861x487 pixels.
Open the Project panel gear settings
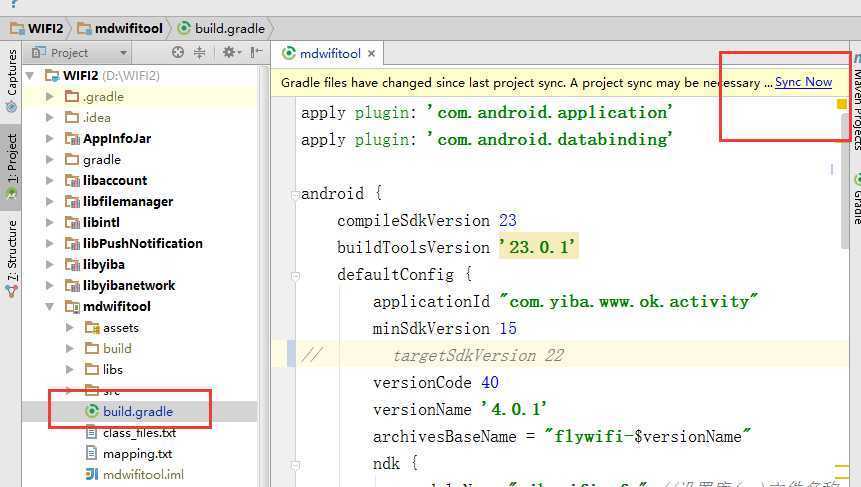(x=231, y=52)
